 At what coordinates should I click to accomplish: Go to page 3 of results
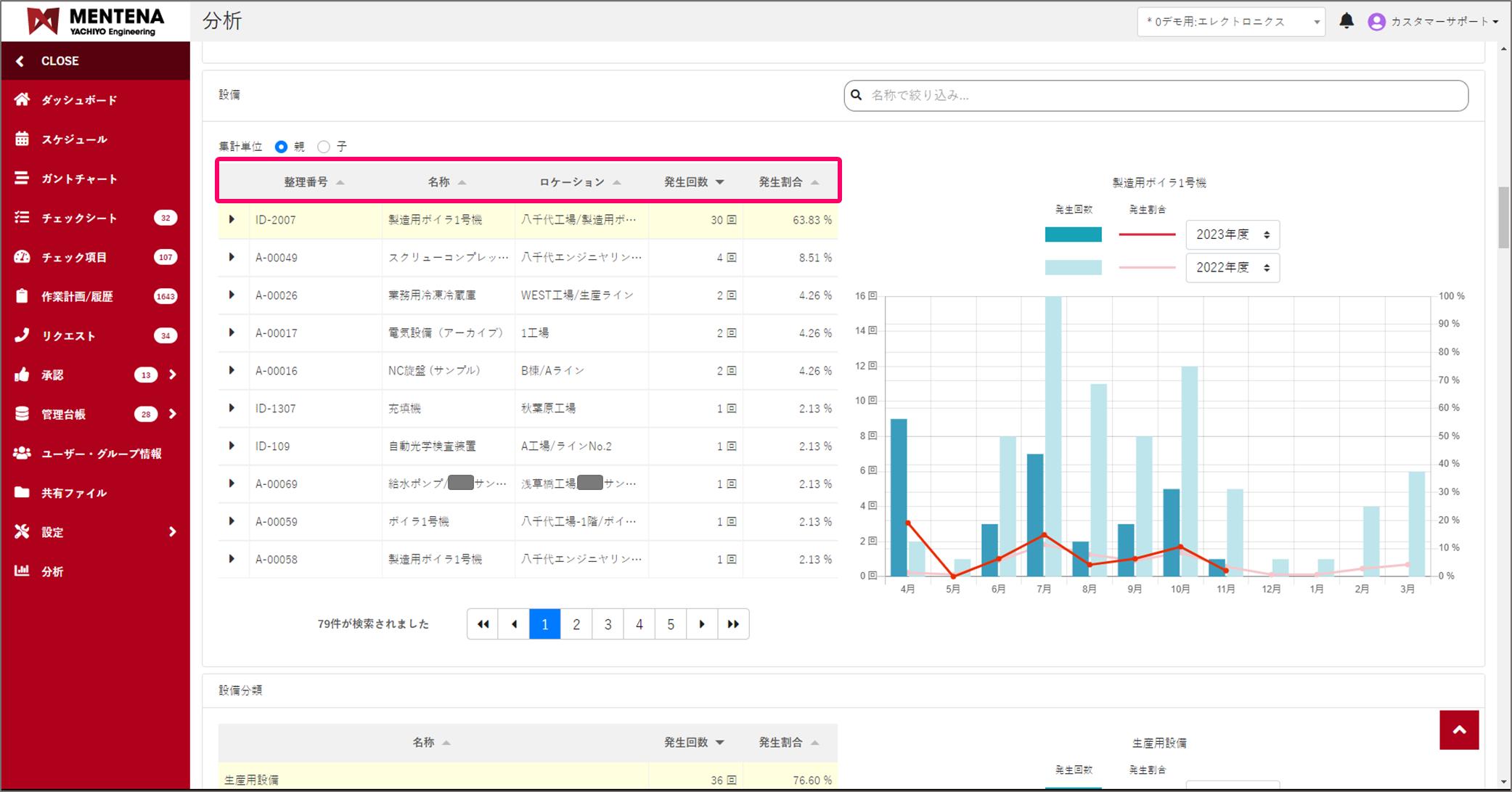(x=608, y=624)
